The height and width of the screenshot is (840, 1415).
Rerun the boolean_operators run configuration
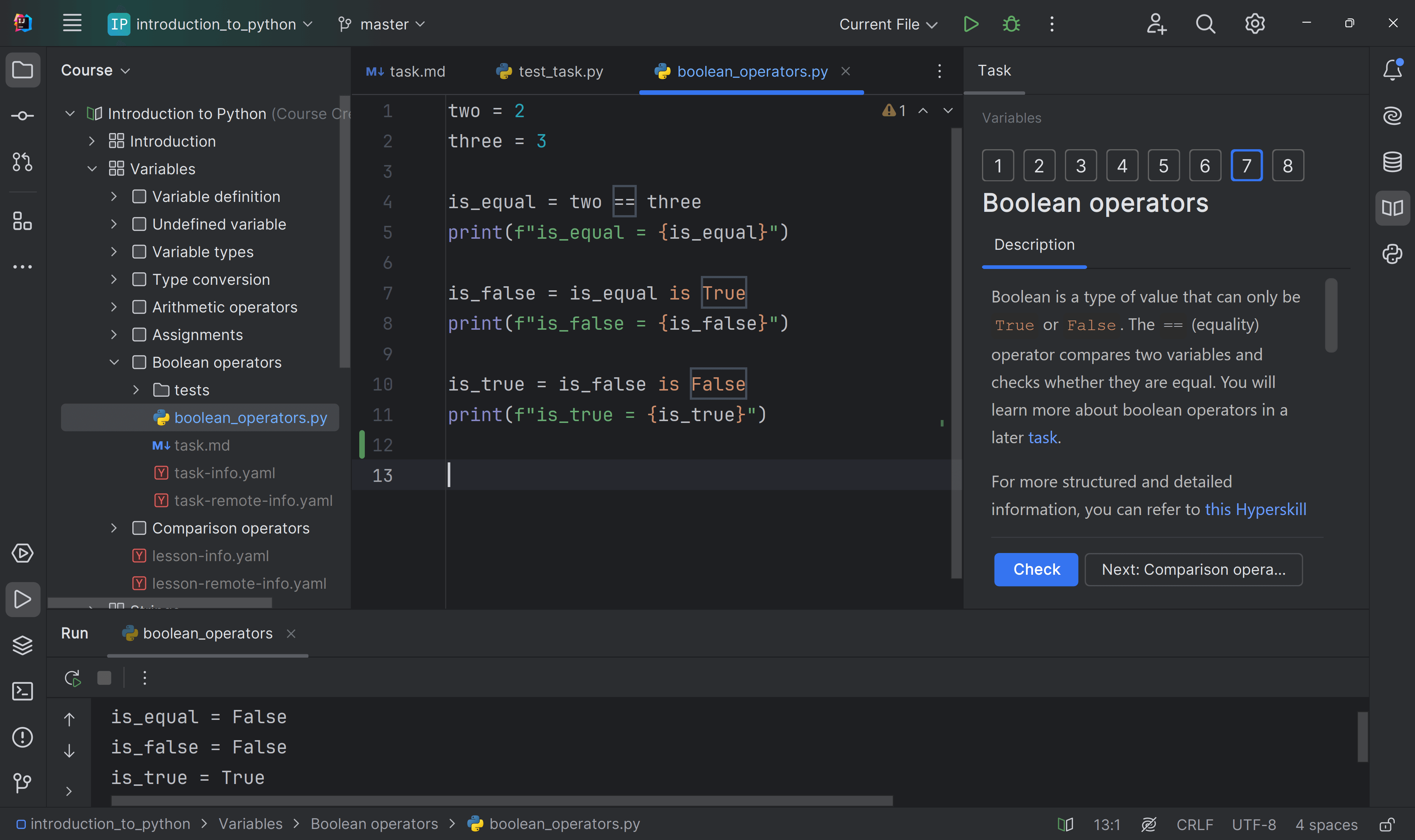coord(72,678)
